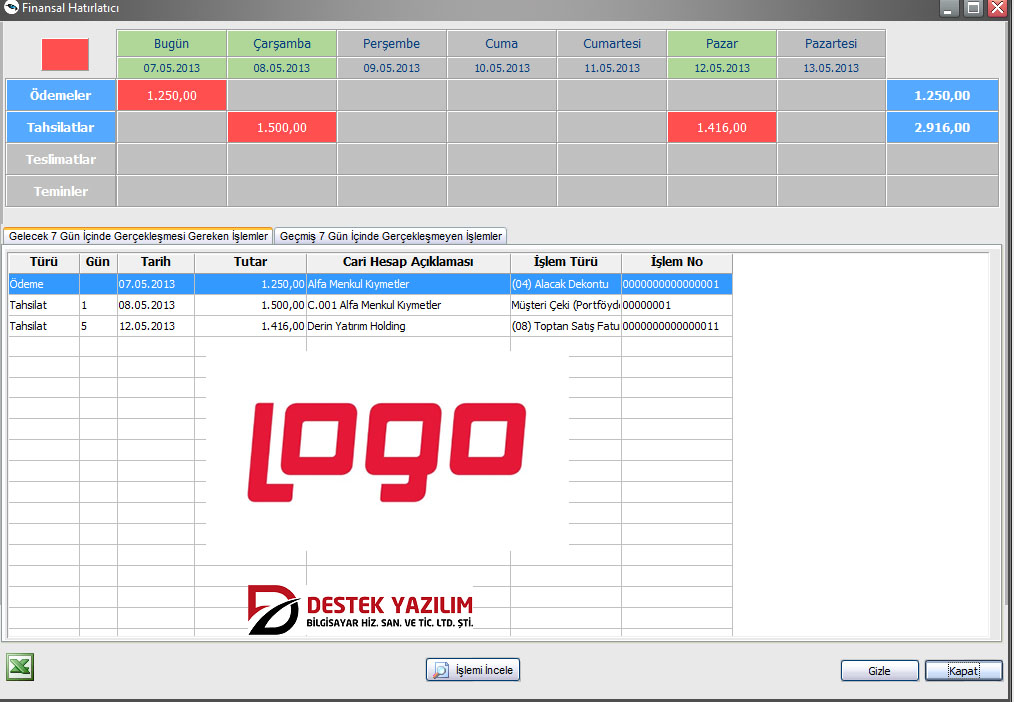Select the Bugün day header

coord(171,44)
